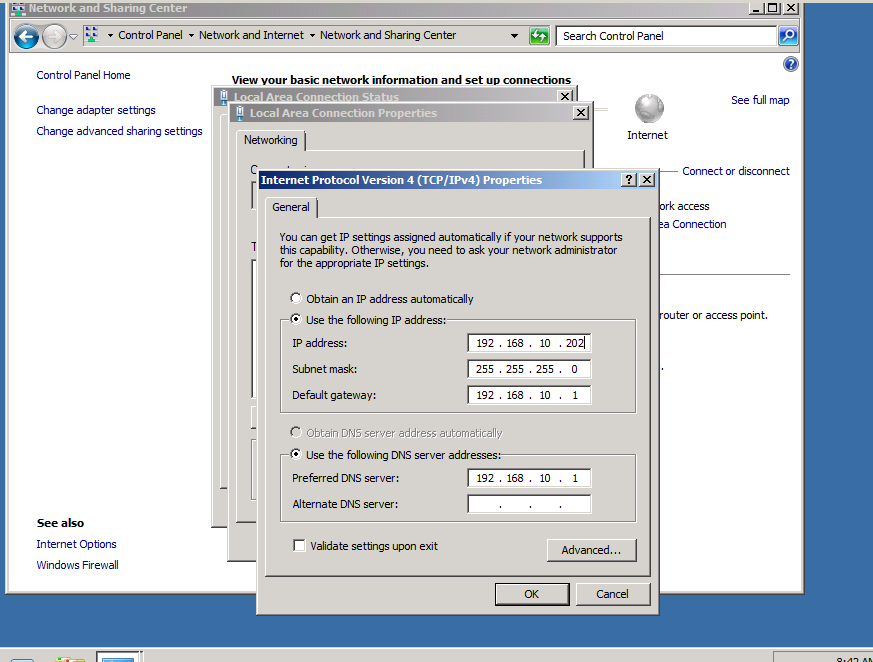Click the search magnifier icon
Image resolution: width=873 pixels, height=662 pixels.
[x=788, y=36]
